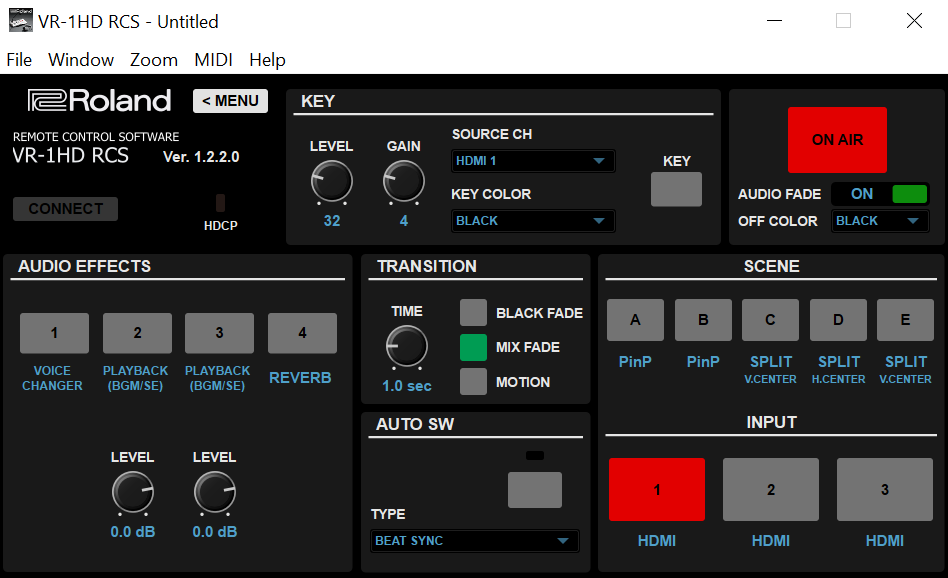Close the VR-1HD RCS window
The width and height of the screenshot is (948, 578).
[914, 21]
